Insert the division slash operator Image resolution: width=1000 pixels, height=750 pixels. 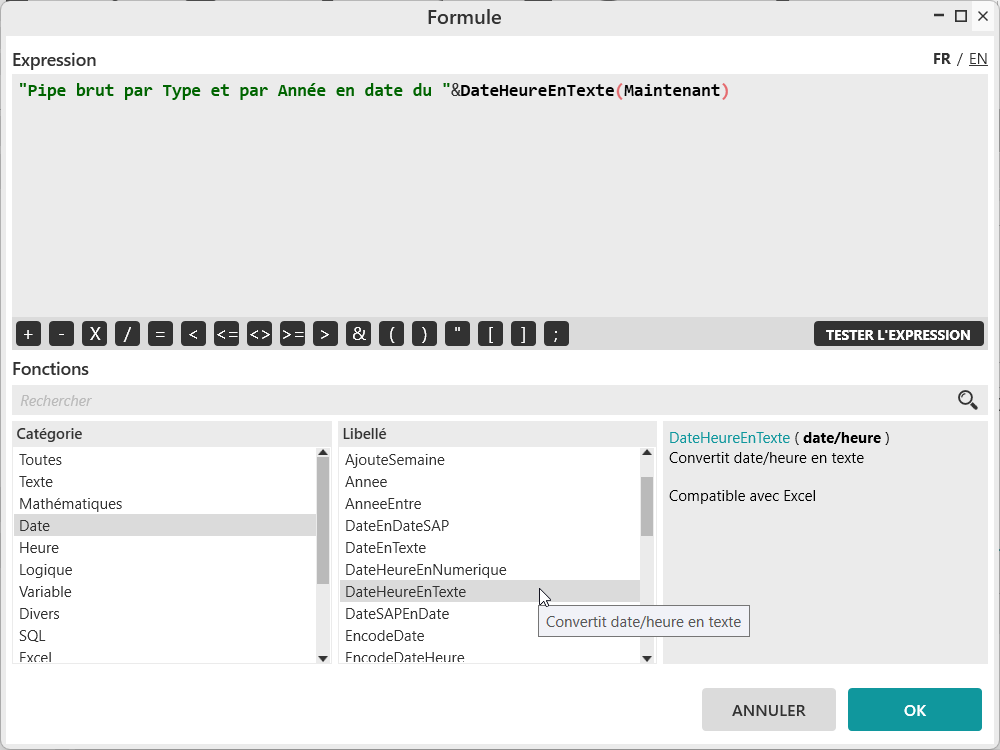127,334
